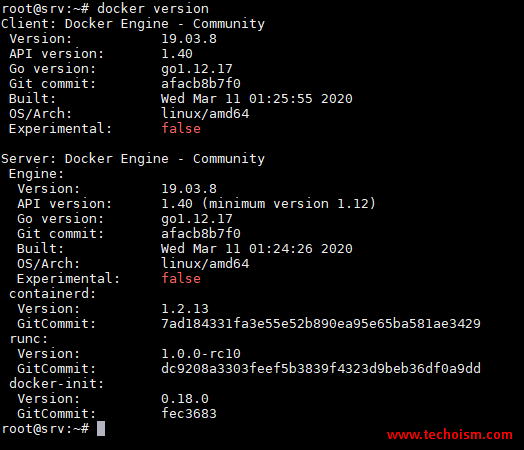
Task: Click the red 'false' value under Client Experimental
Action: (x=181, y=129)
